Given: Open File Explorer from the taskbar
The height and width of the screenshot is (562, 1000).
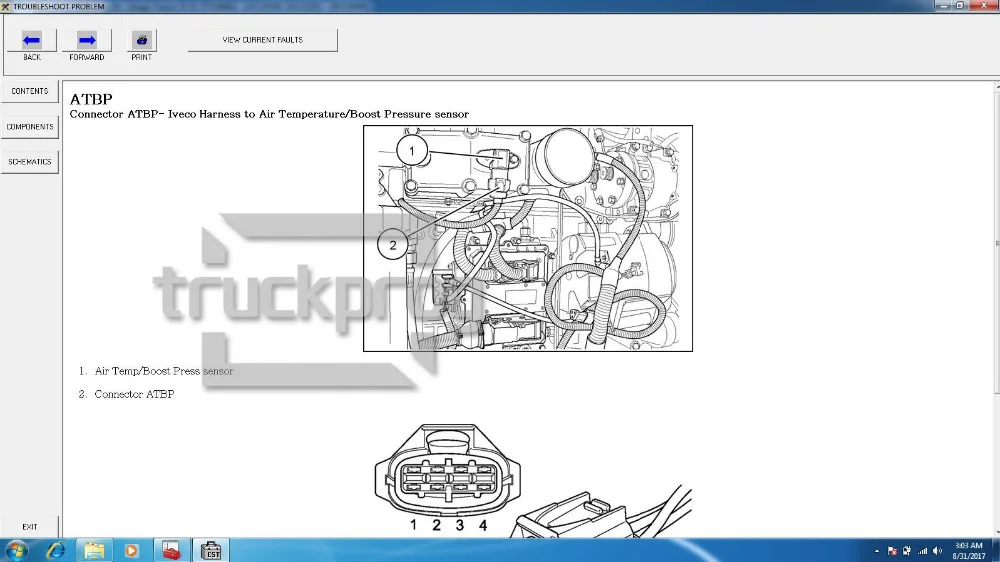Looking at the screenshot, I should [94, 550].
